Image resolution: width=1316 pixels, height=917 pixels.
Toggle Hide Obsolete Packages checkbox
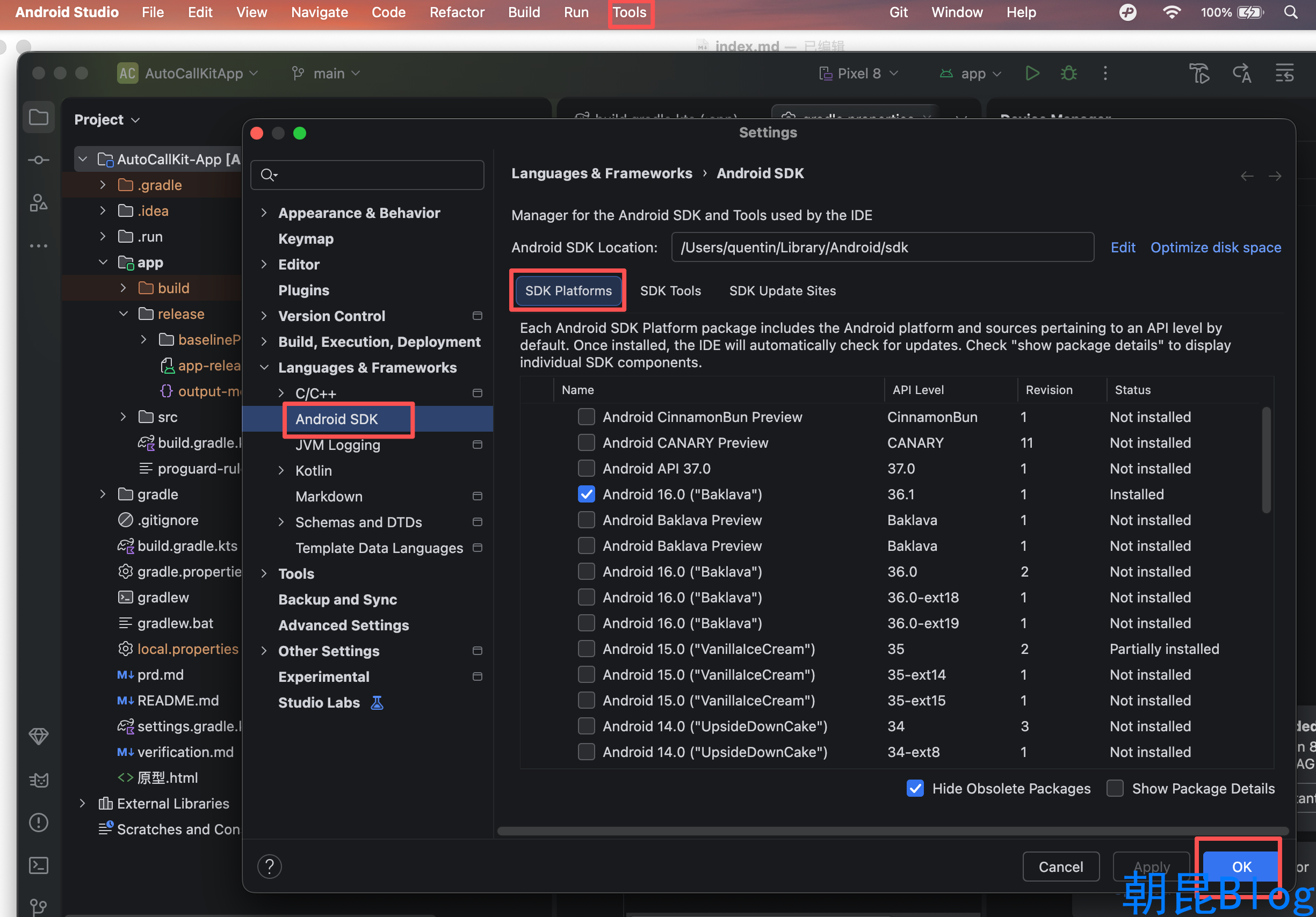pyautogui.click(x=915, y=789)
